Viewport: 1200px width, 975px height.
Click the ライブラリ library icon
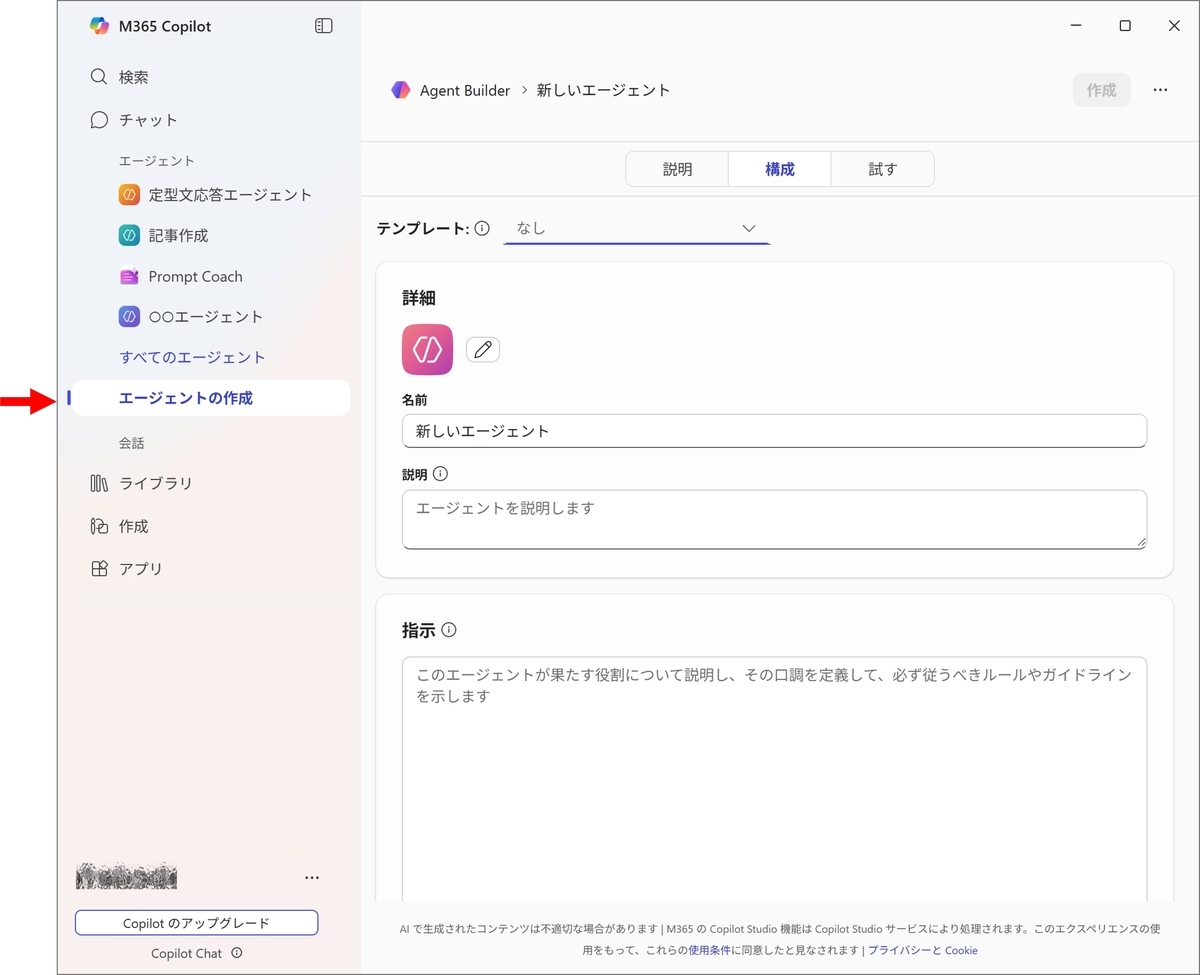point(98,484)
